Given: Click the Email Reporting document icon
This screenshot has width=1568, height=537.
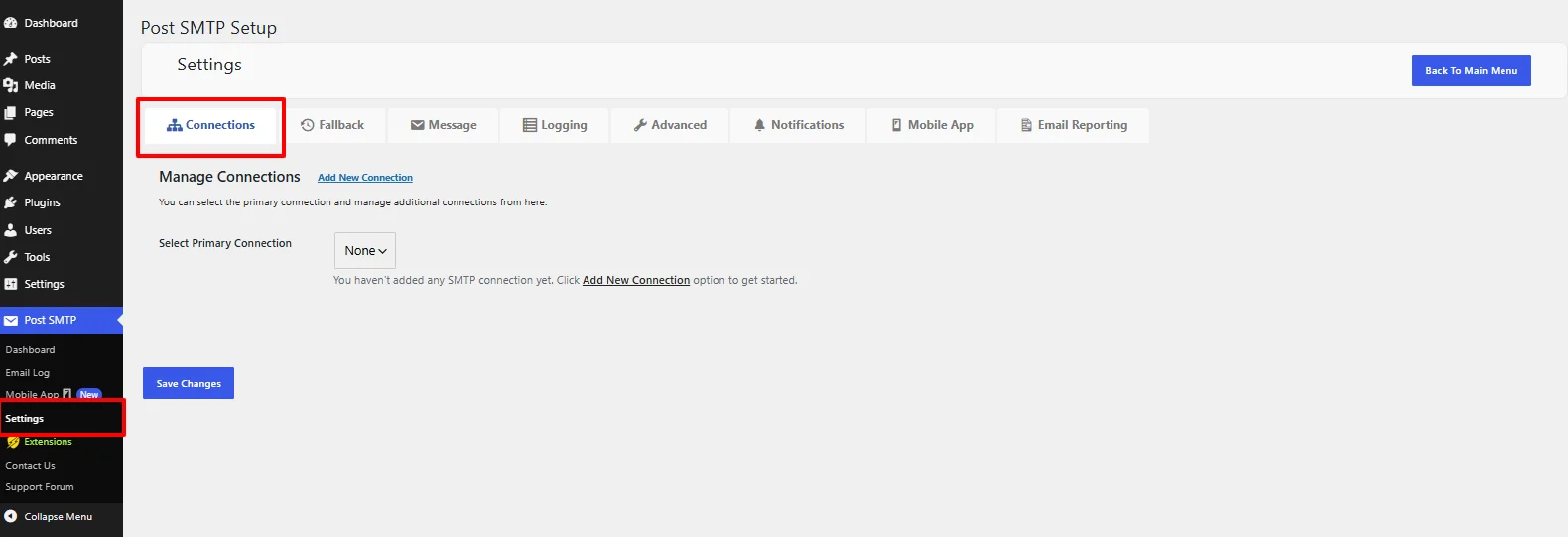Looking at the screenshot, I should coord(1027,125).
